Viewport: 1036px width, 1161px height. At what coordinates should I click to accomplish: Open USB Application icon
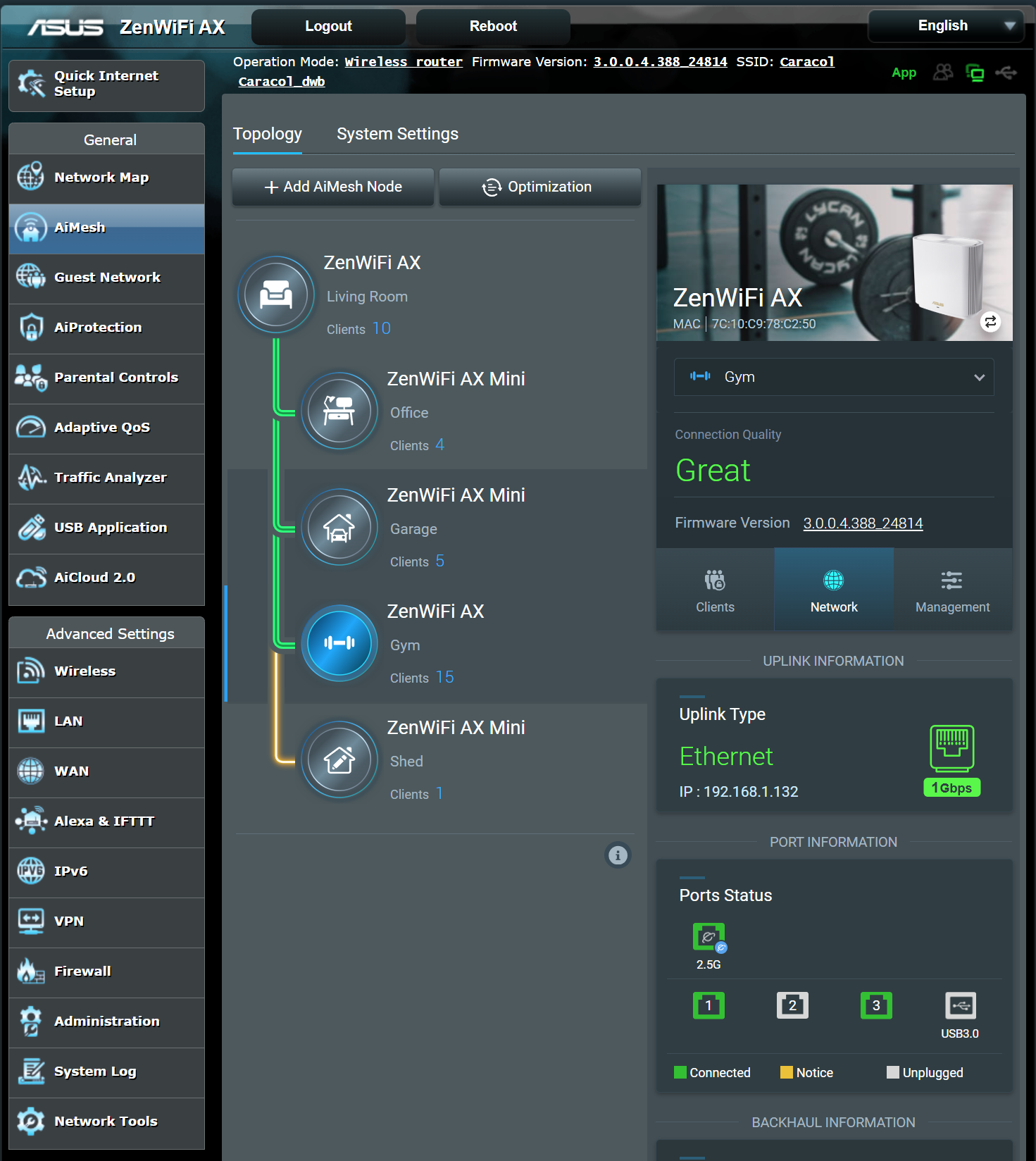[x=31, y=527]
